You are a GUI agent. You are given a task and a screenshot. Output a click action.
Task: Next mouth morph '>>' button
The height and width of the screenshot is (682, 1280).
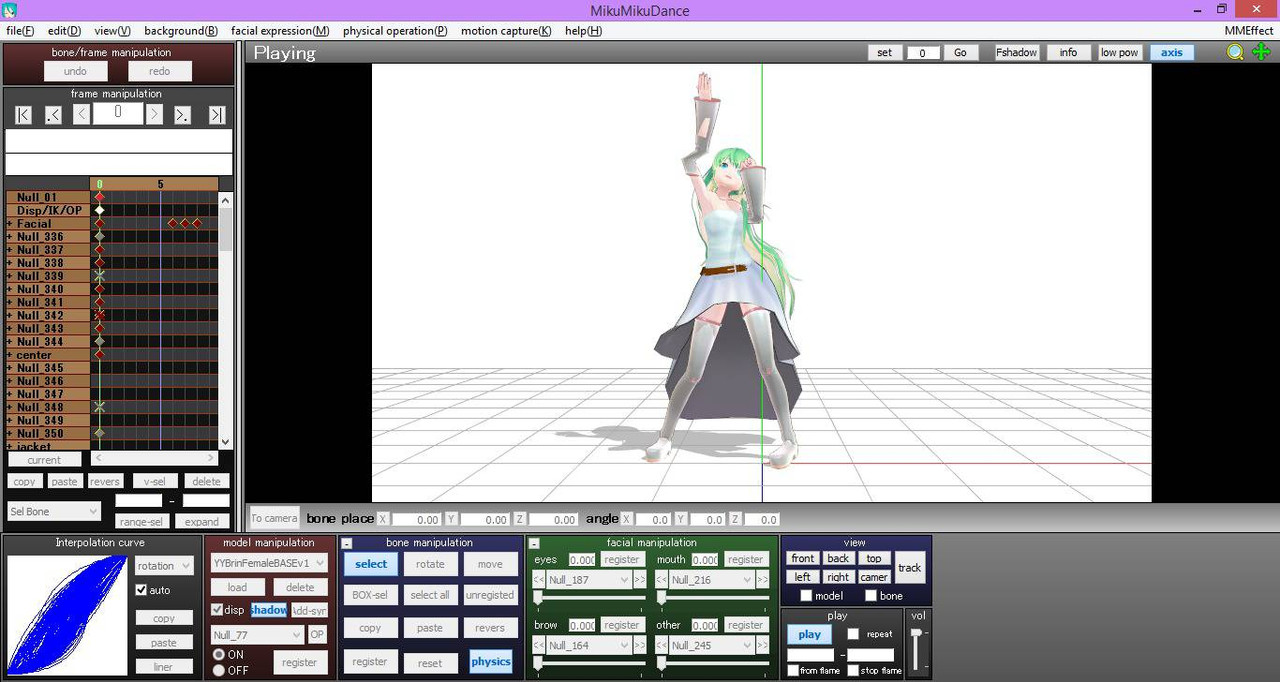(x=763, y=580)
